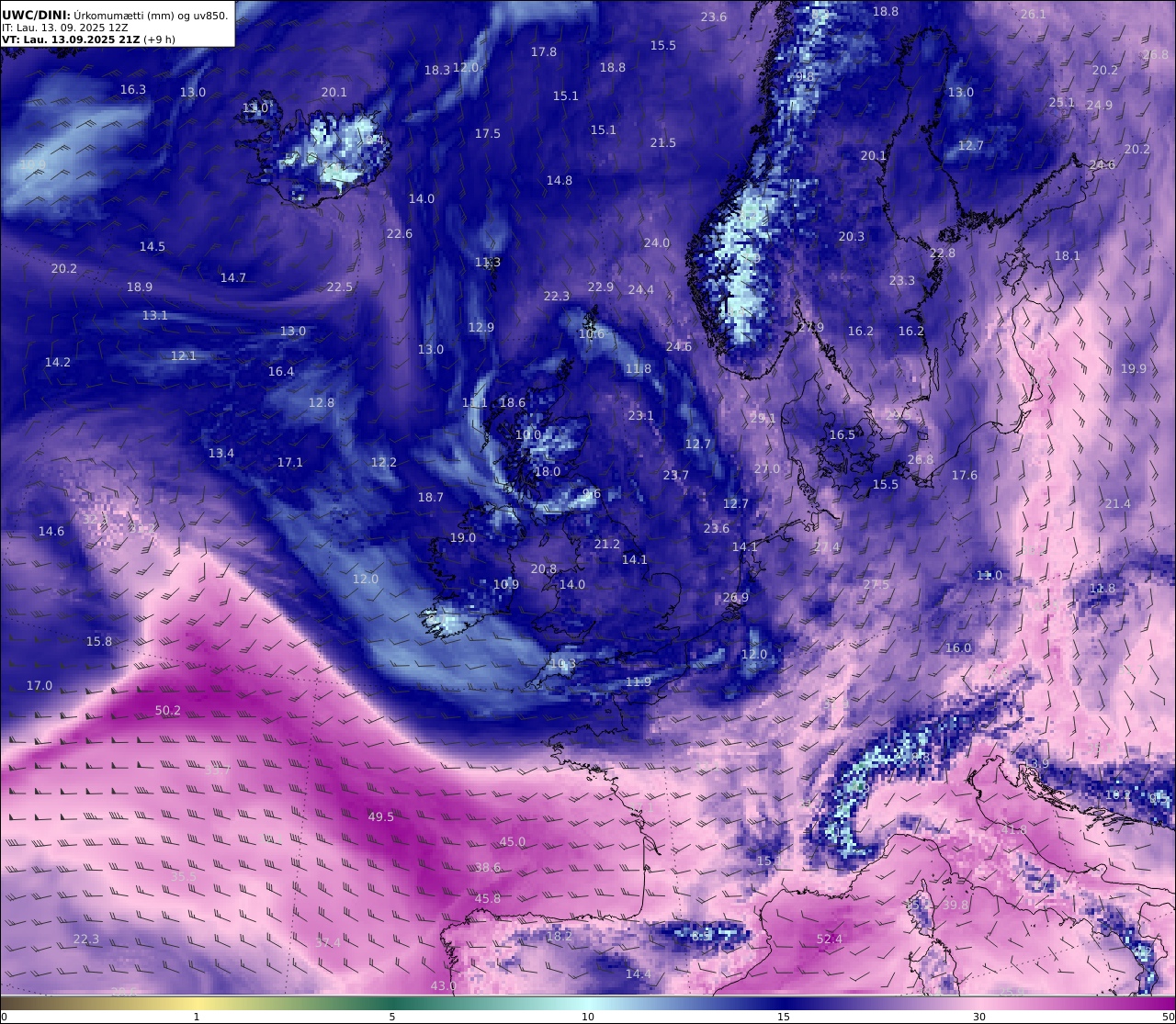This screenshot has height=1024, width=1176.
Task: Click the 22.6 value southeast of Iceland
Action: click(x=400, y=233)
